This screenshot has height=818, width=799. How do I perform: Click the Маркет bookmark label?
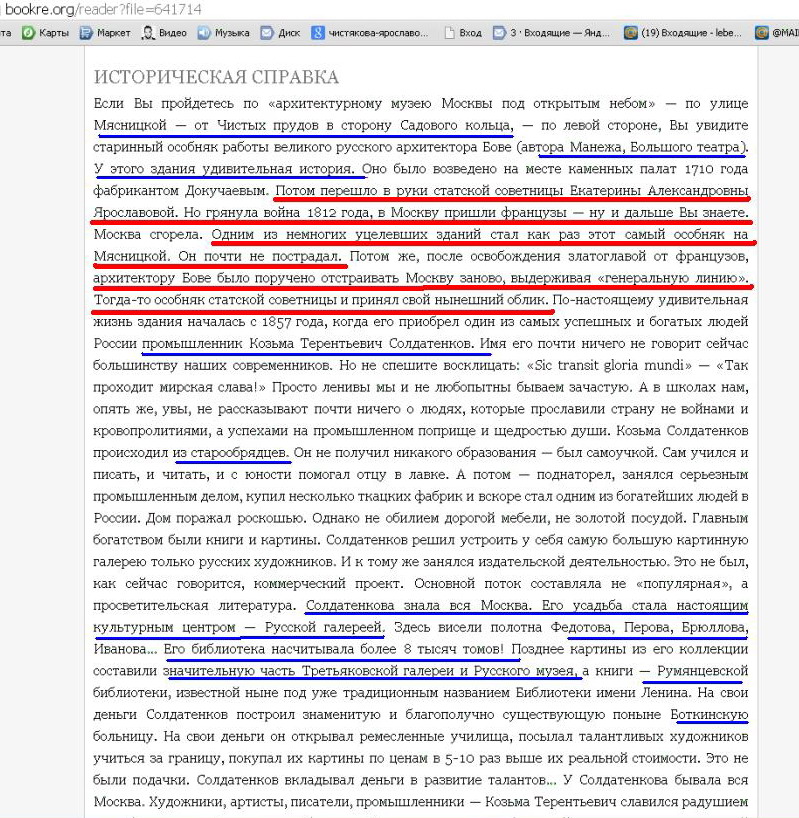coord(114,33)
